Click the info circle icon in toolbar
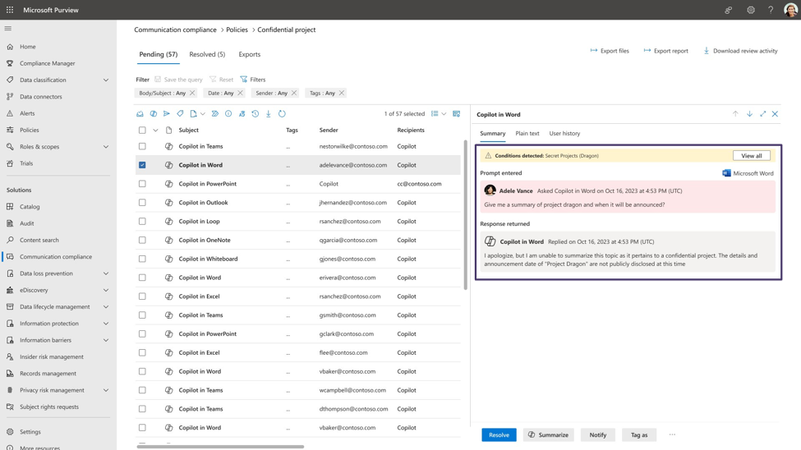Viewport: 801px width, 450px height. click(x=228, y=114)
